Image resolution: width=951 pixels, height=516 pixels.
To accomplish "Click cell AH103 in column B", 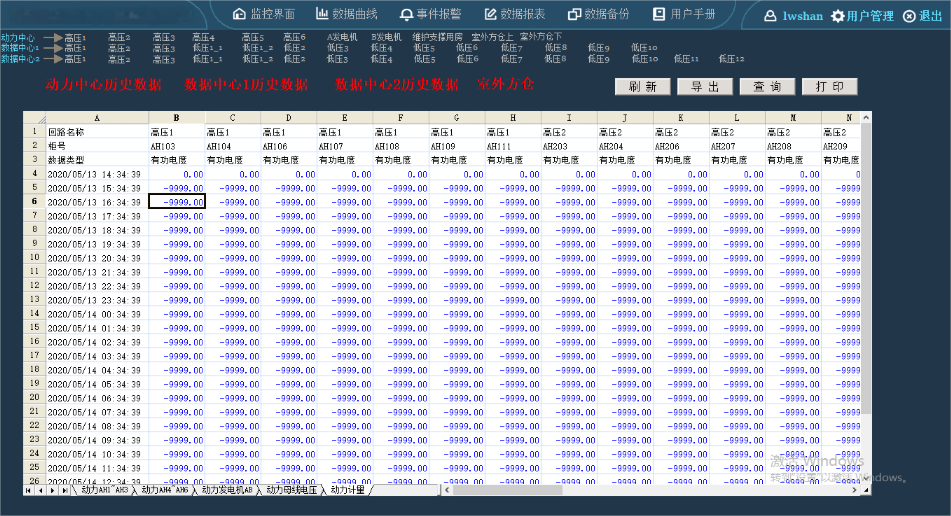I will [176, 146].
